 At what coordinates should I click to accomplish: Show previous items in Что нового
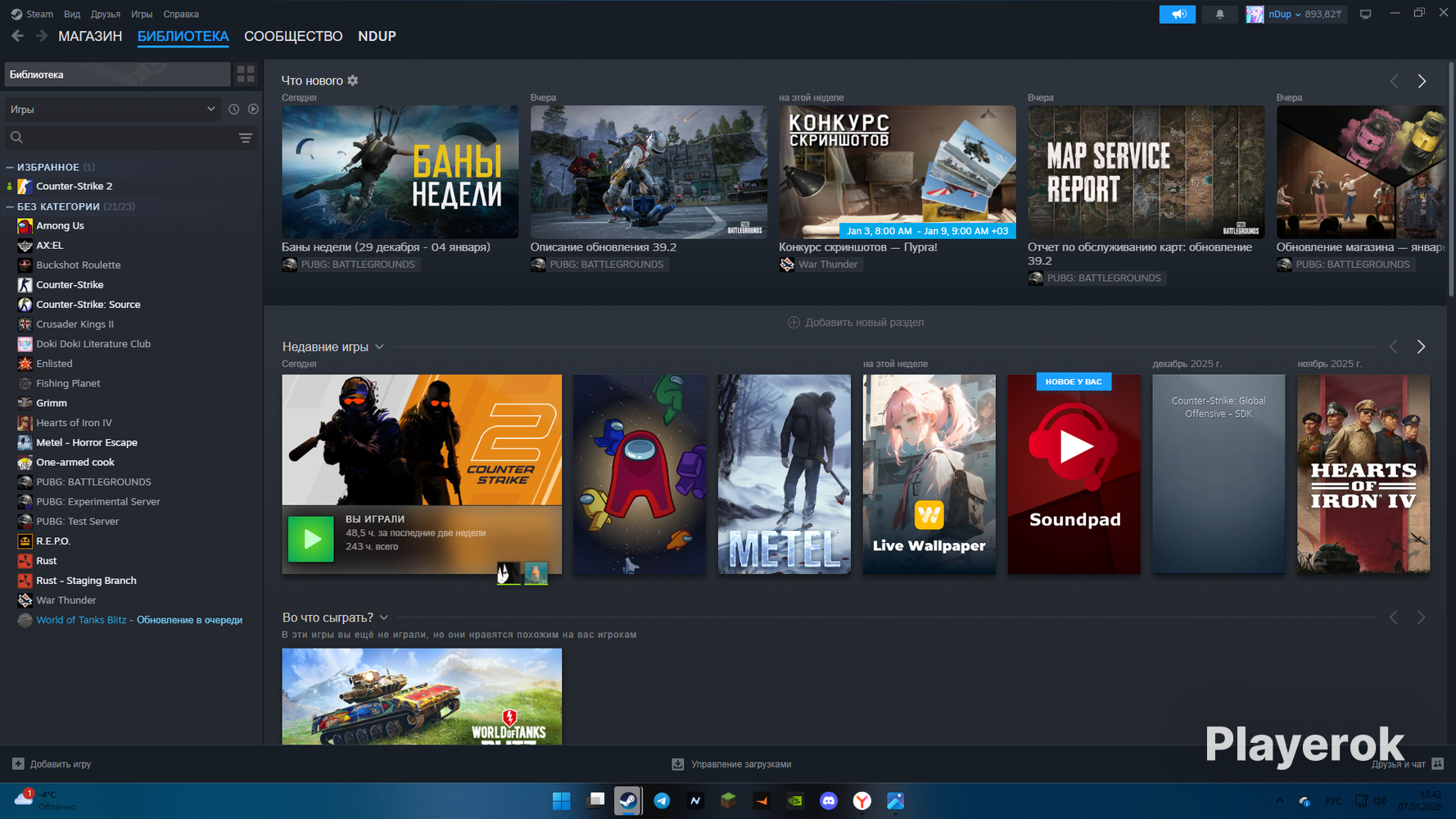point(1394,81)
